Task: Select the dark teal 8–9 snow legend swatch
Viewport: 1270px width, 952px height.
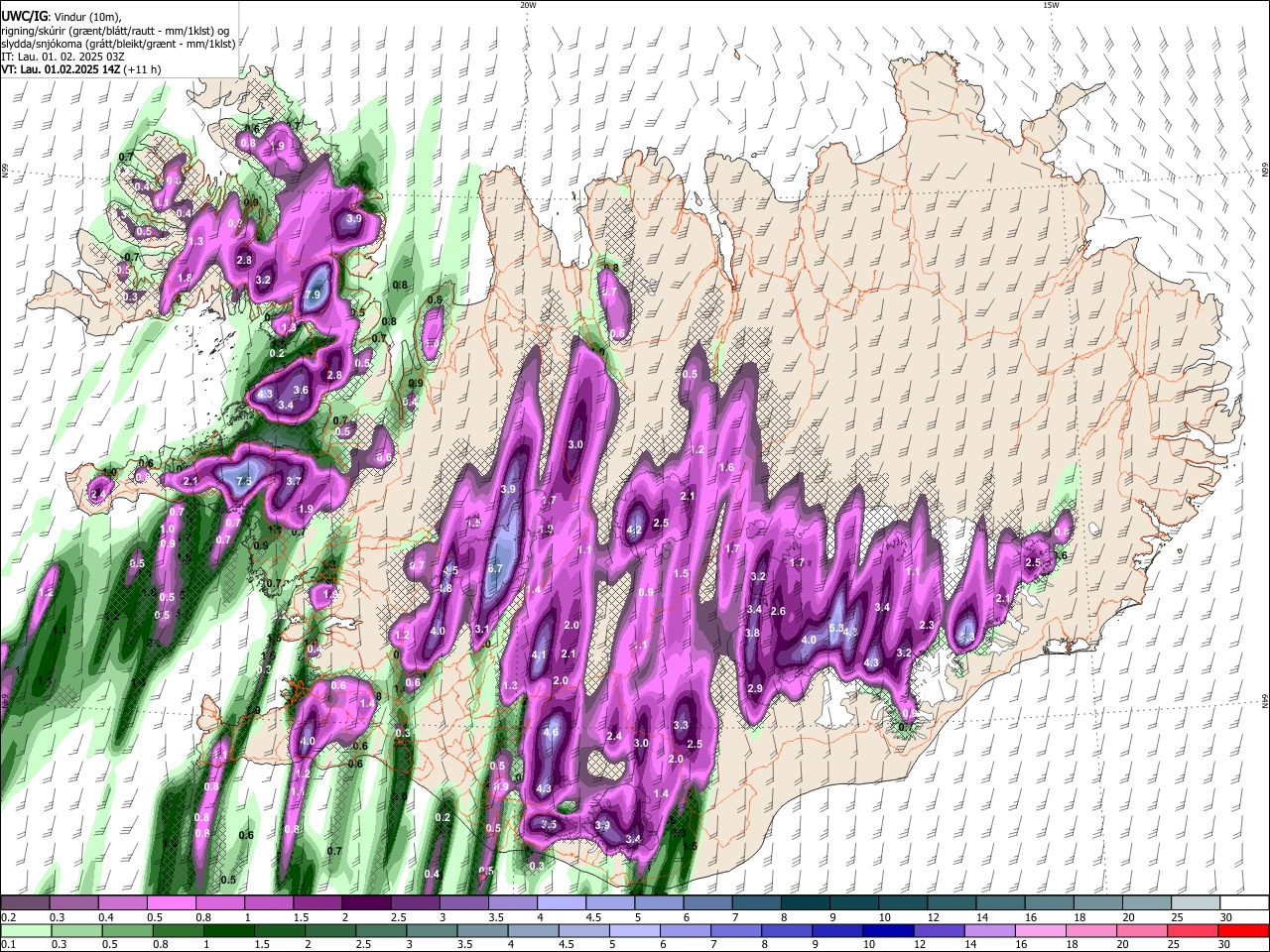Action: point(806,902)
